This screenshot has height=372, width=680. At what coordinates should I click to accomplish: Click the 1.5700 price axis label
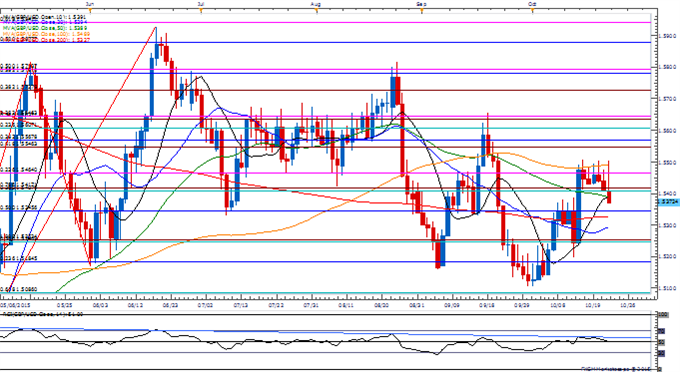[667, 99]
